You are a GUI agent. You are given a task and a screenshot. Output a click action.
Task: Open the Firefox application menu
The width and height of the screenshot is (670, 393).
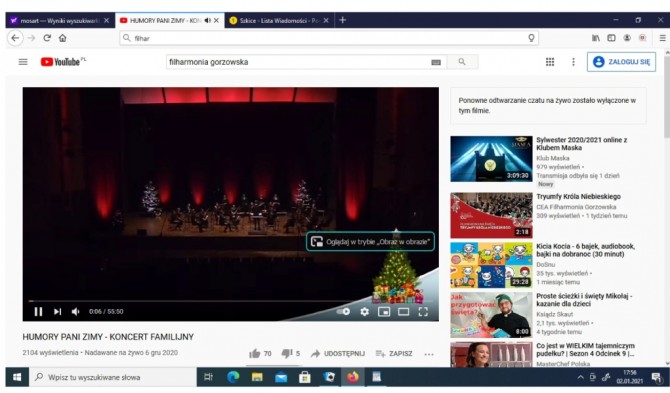point(662,38)
